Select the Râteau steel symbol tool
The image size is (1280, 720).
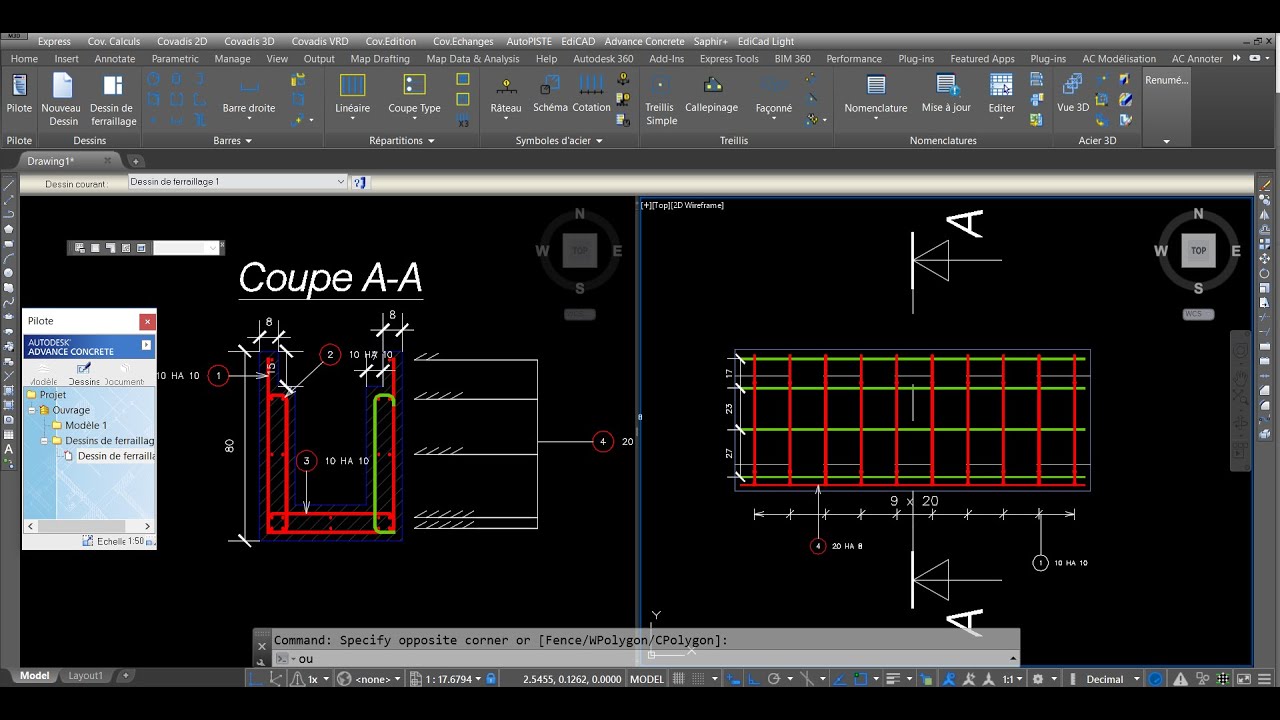(x=506, y=97)
